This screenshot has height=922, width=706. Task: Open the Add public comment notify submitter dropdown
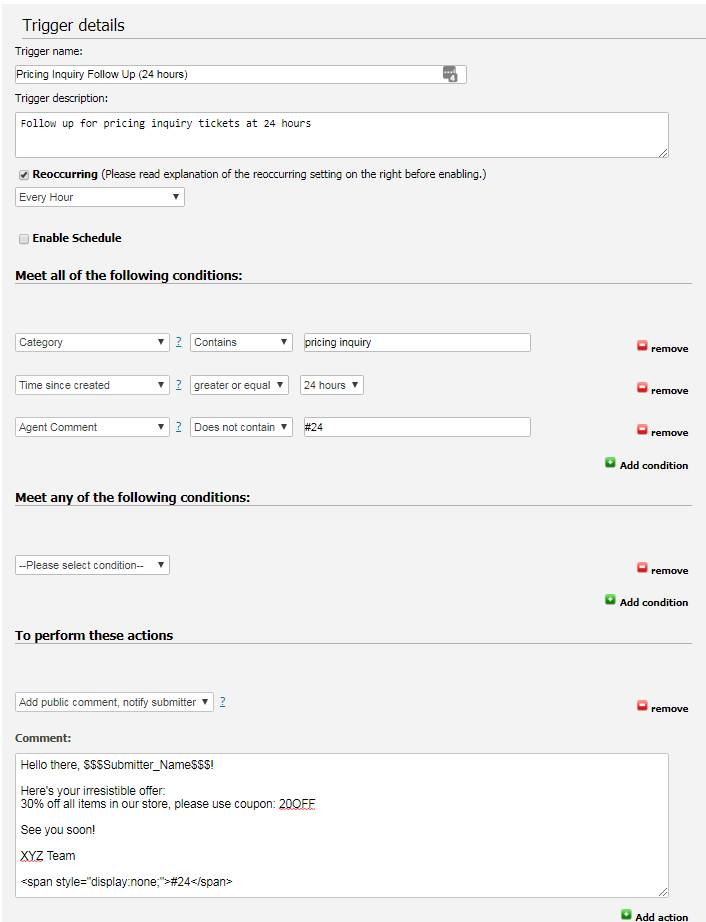(x=113, y=701)
